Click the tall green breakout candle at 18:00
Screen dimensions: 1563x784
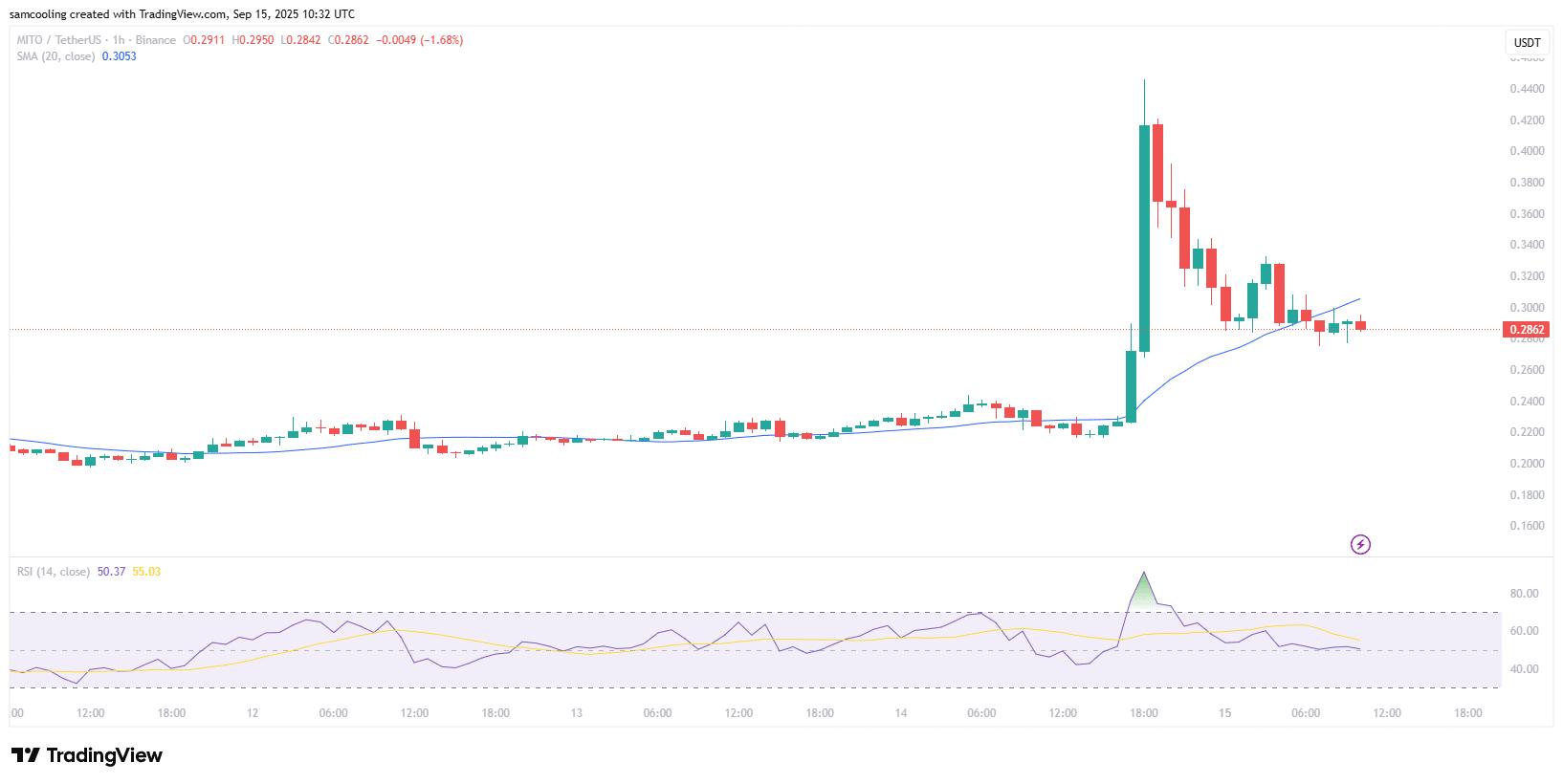click(x=1144, y=239)
